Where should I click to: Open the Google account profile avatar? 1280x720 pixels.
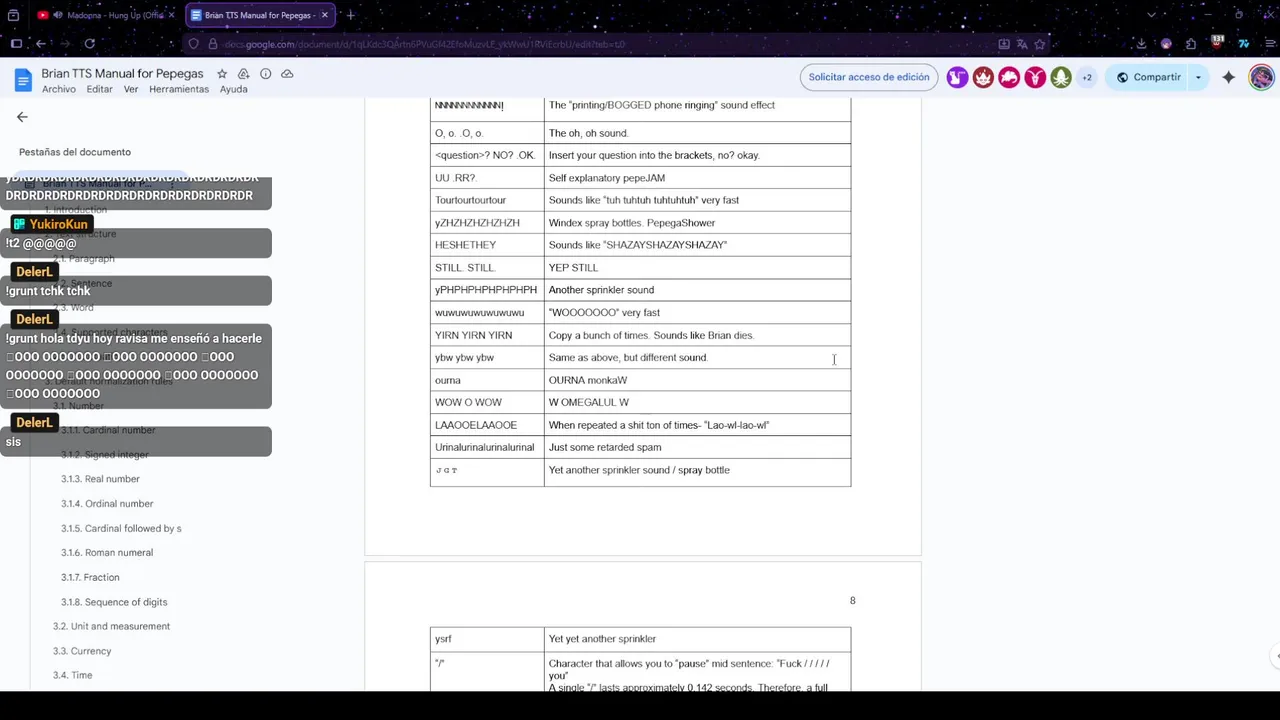click(x=1261, y=77)
